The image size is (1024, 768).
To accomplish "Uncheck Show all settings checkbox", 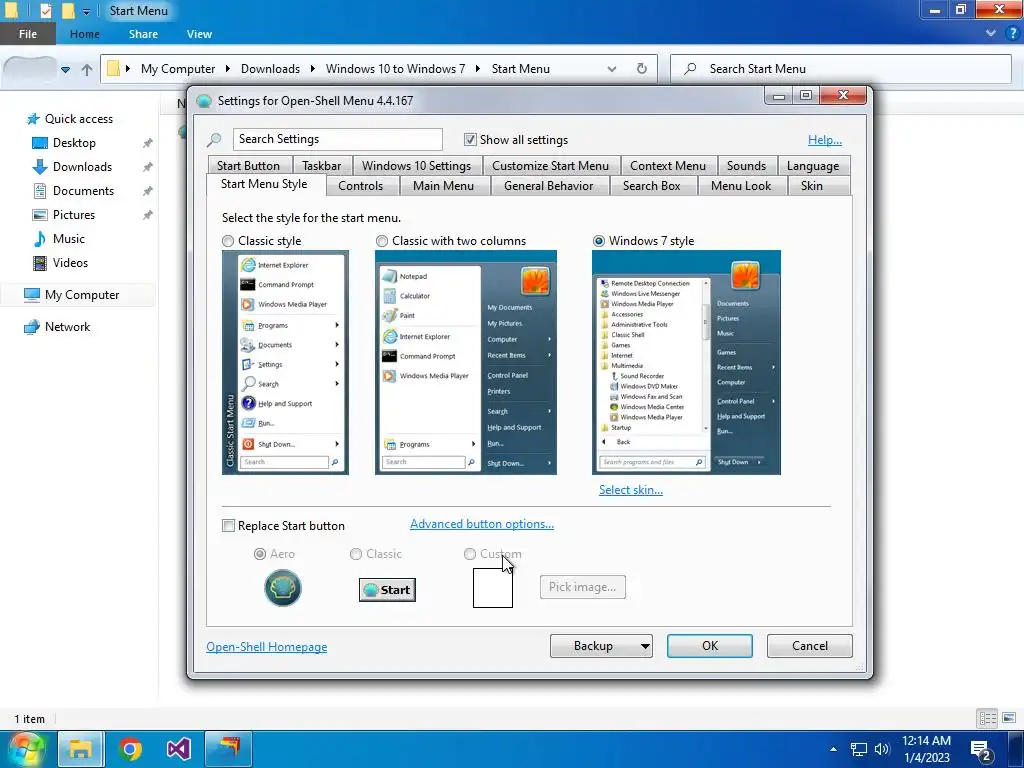I will tap(470, 140).
